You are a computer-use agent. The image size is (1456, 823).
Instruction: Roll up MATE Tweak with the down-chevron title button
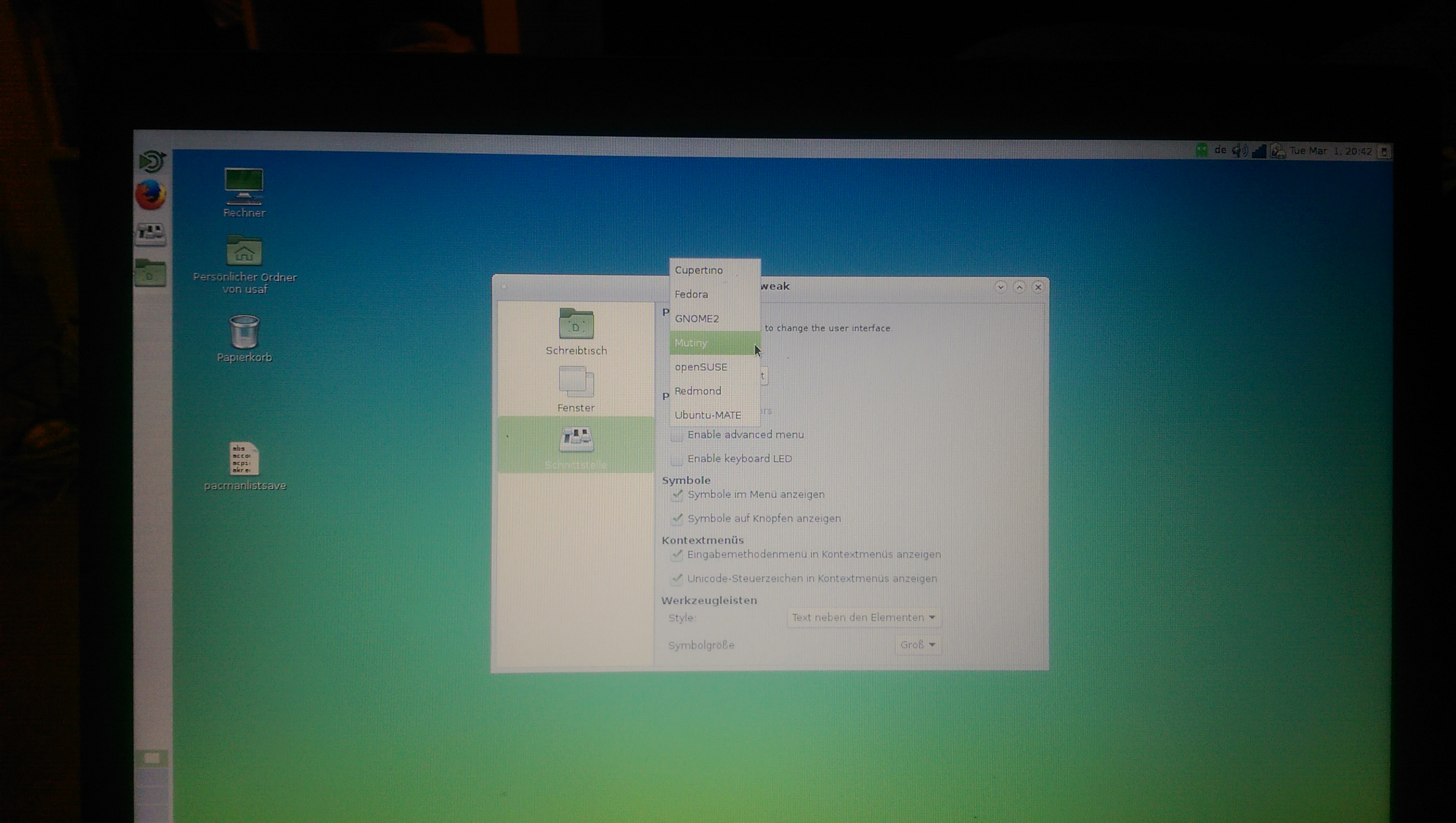tap(1000, 287)
